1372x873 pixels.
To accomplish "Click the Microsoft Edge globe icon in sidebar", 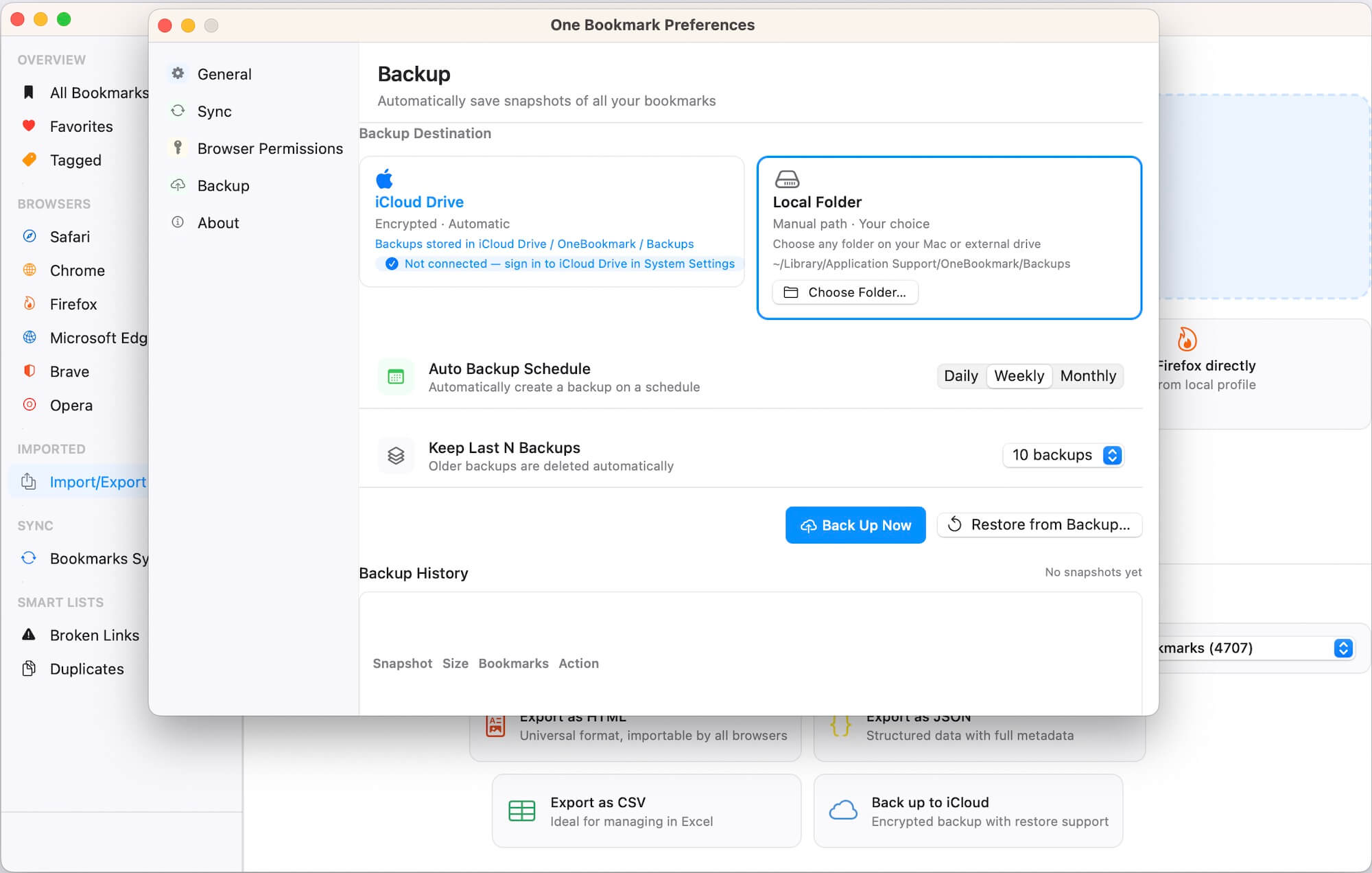I will pos(29,337).
